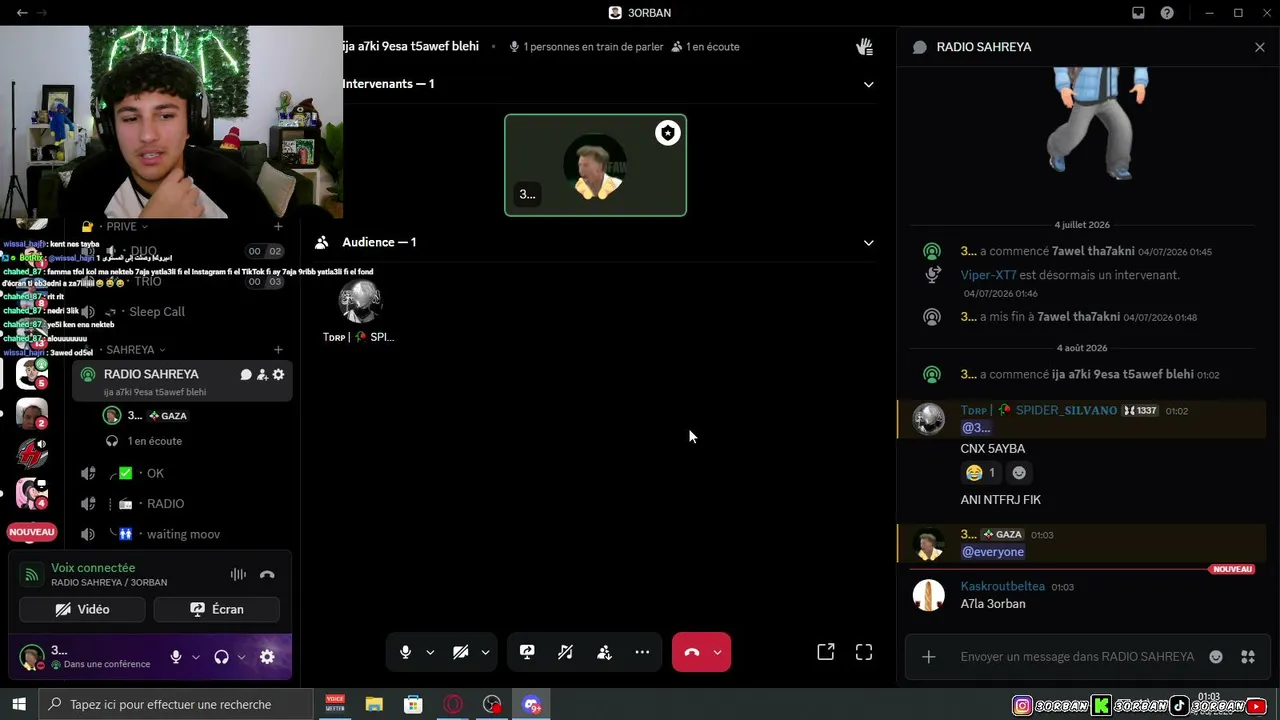
Task: Jump to new mentions with NOUVEAU pill
Action: (x=32, y=532)
